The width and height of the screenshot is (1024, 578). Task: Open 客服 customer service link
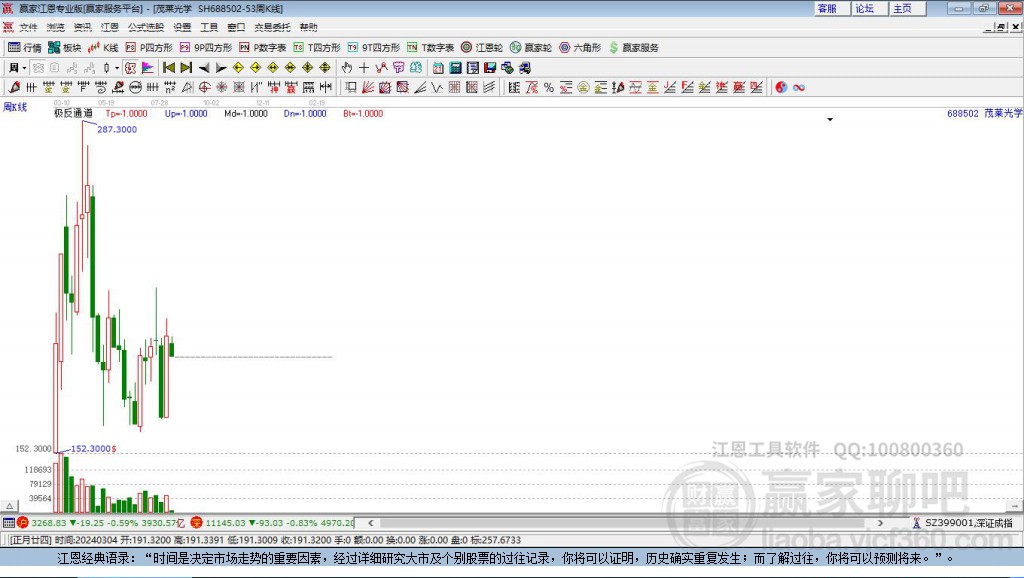click(x=832, y=8)
